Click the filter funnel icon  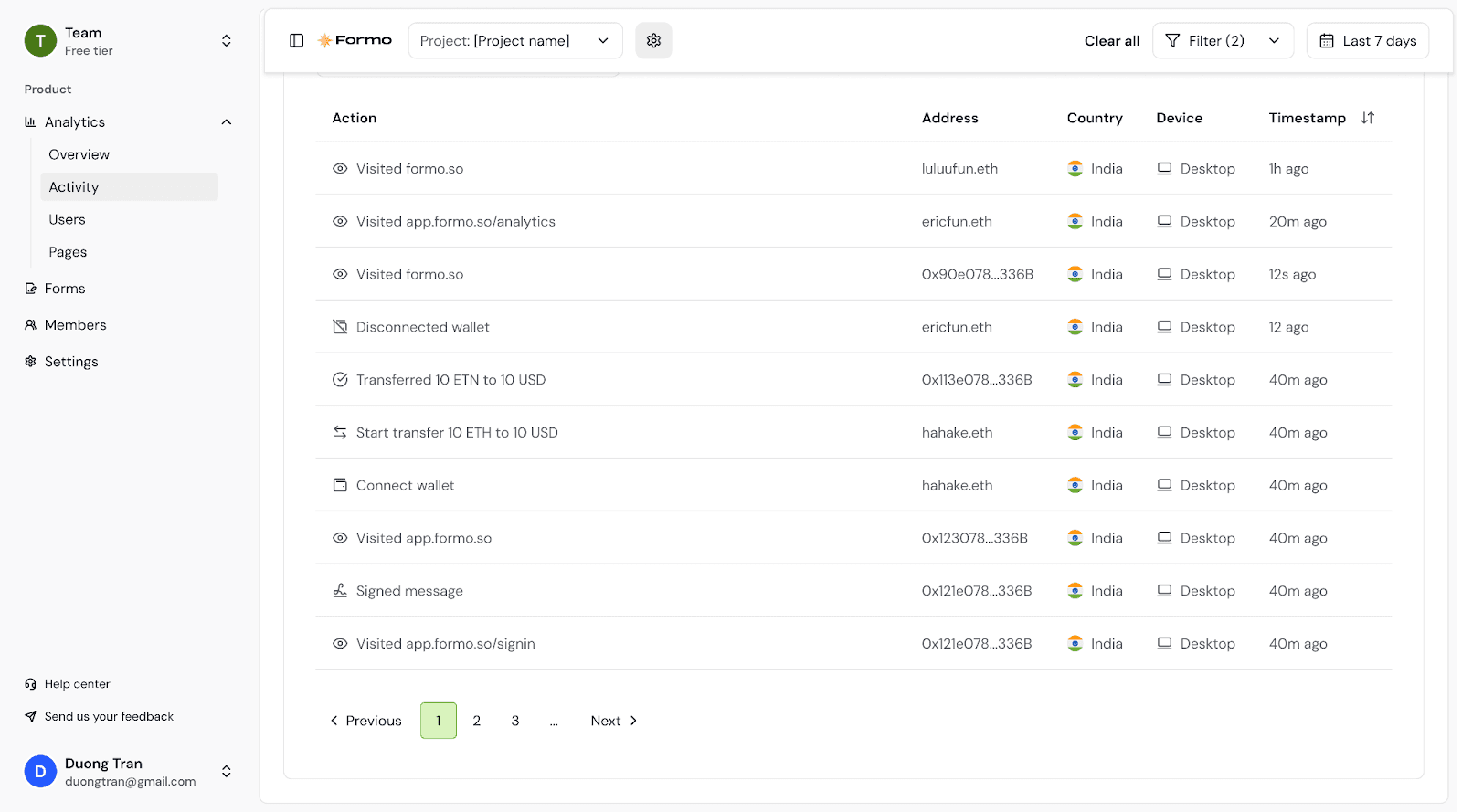click(x=1172, y=40)
